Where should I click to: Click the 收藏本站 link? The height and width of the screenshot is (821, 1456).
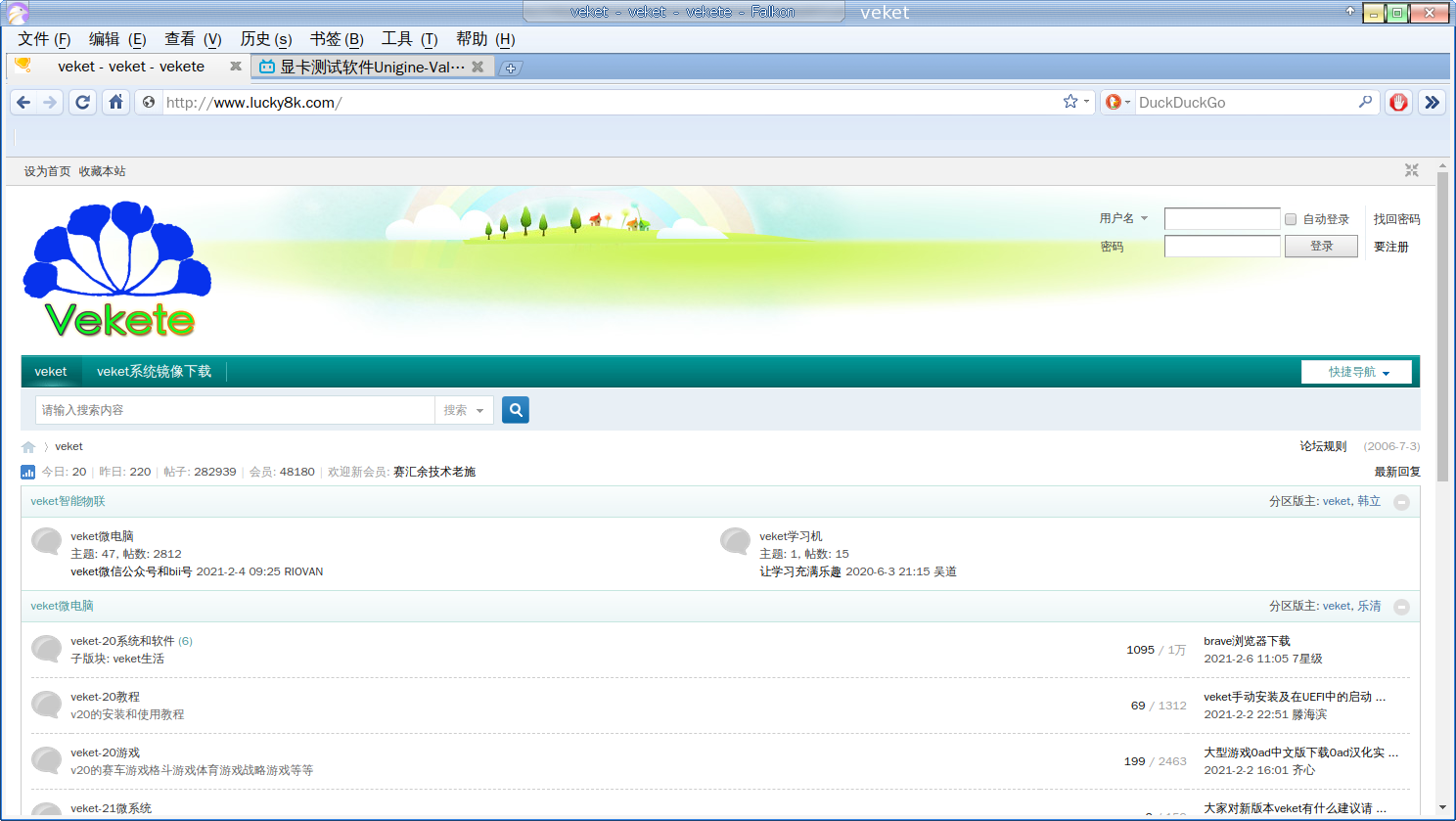pyautogui.click(x=102, y=171)
